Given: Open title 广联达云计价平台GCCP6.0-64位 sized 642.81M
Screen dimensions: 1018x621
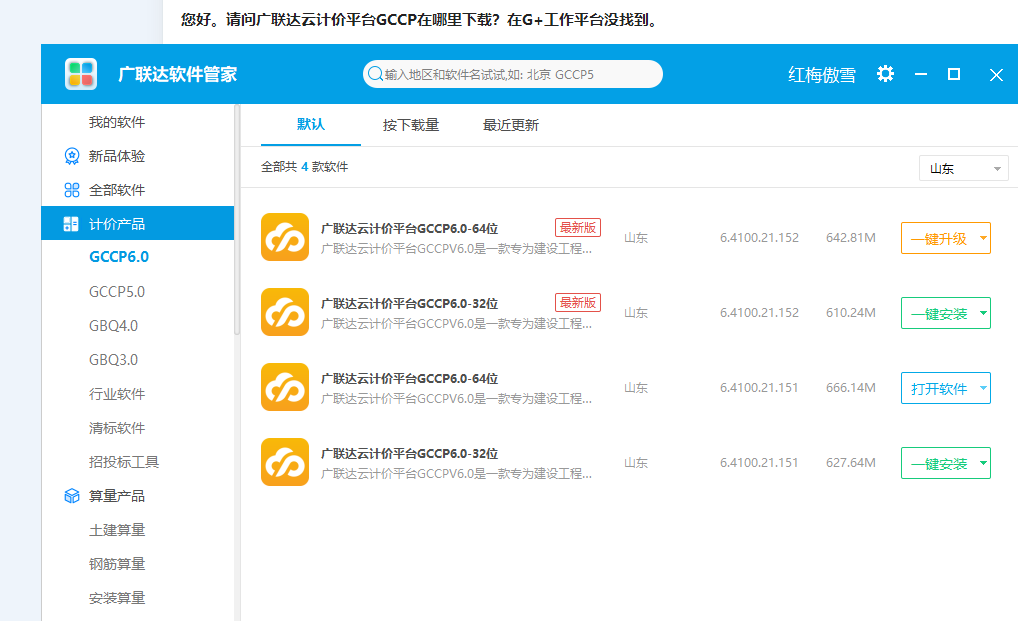Looking at the screenshot, I should [x=410, y=228].
